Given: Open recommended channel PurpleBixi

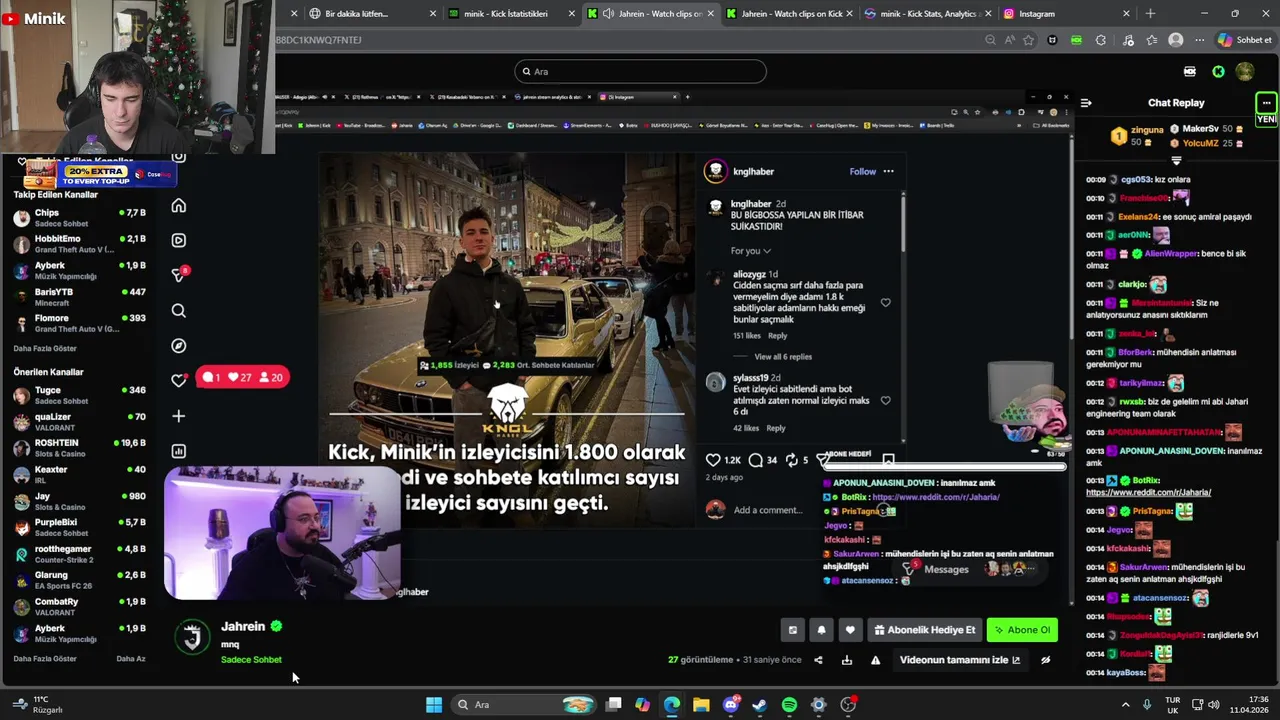Looking at the screenshot, I should pyautogui.click(x=80, y=527).
